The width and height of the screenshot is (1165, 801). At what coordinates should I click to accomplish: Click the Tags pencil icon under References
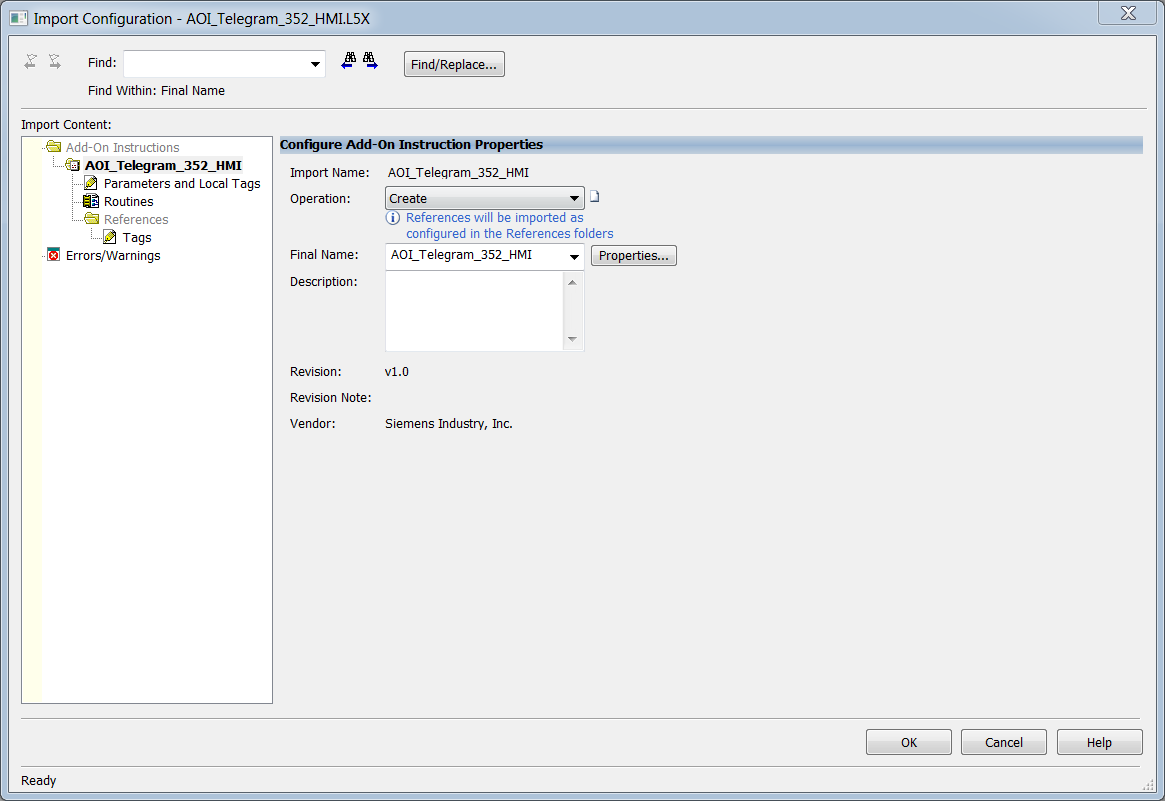[x=110, y=238]
